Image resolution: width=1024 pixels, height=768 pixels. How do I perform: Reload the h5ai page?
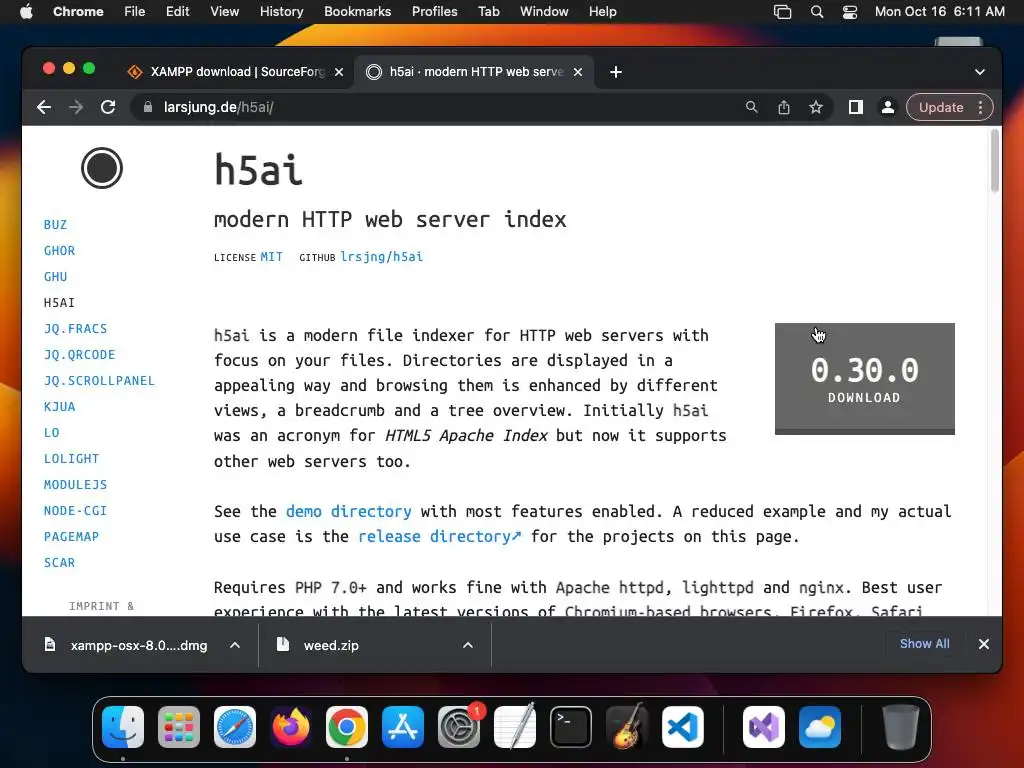click(x=108, y=107)
